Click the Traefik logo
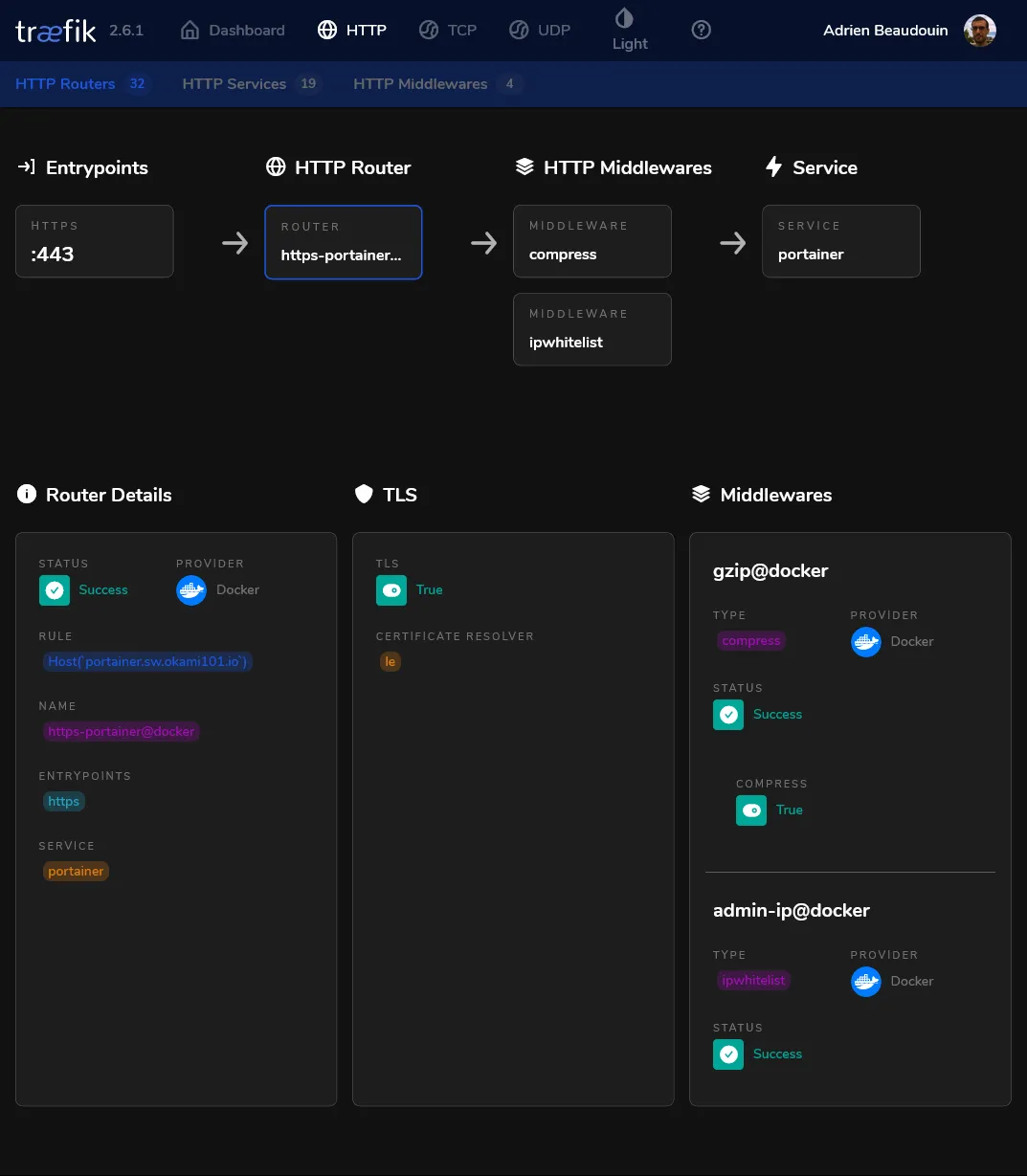This screenshot has width=1027, height=1176. (x=55, y=30)
